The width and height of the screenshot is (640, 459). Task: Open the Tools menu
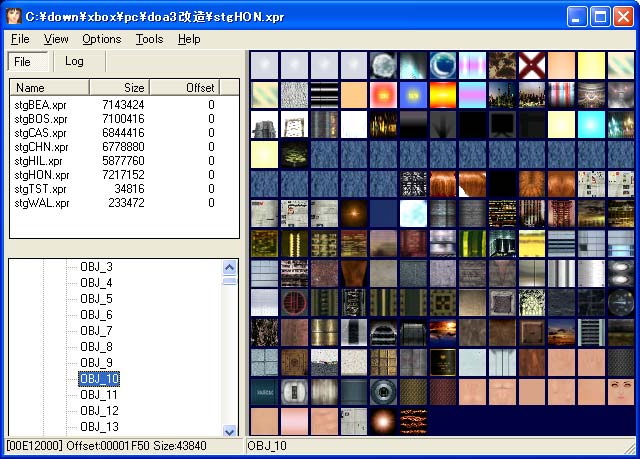tap(150, 39)
